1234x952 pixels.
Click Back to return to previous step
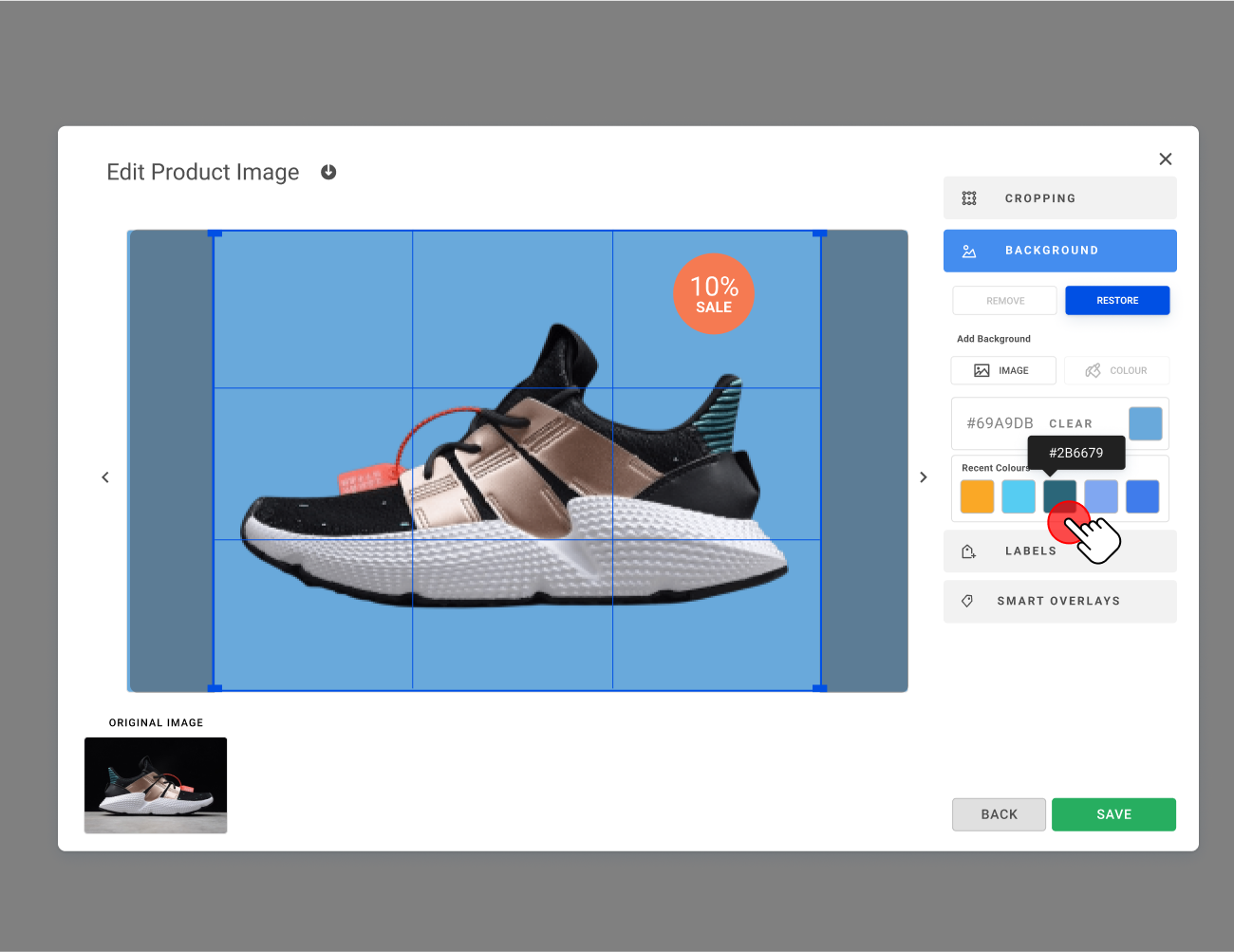(999, 814)
